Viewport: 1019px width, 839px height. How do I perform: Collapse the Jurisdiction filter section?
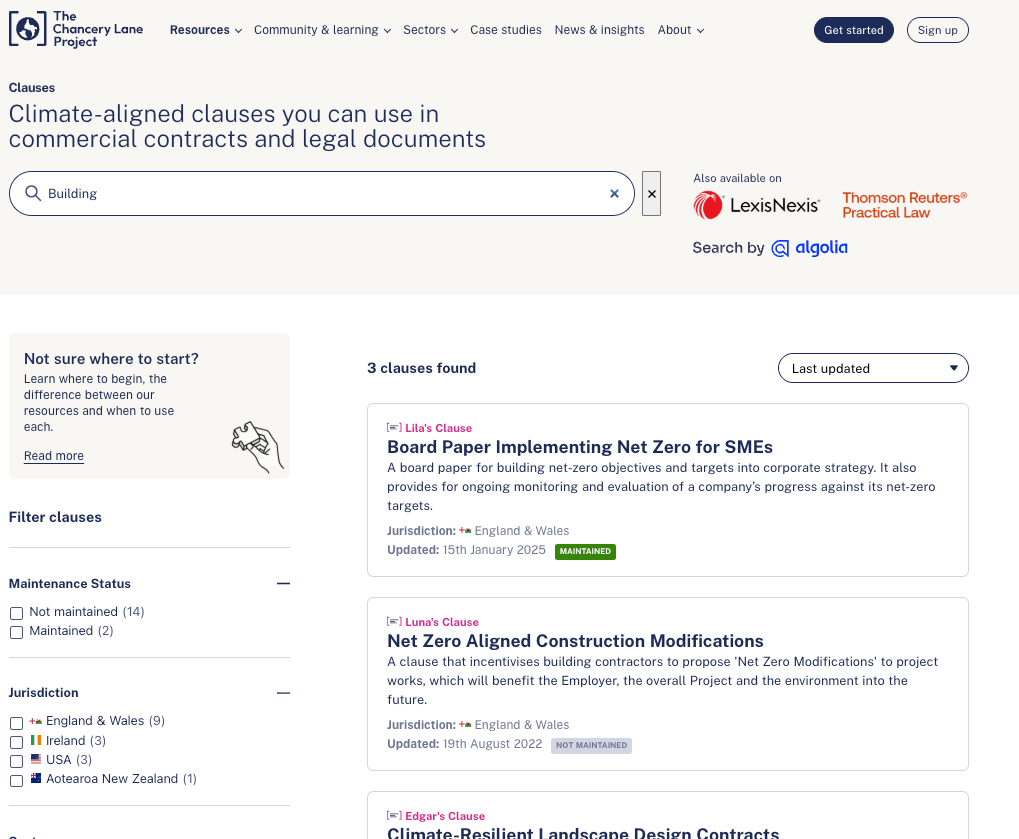click(x=283, y=693)
